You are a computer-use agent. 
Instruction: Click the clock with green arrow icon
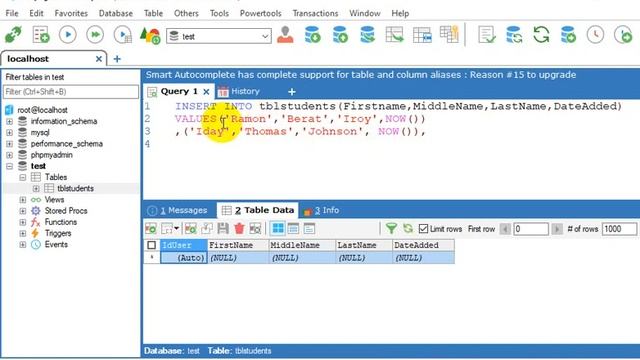click(623, 35)
